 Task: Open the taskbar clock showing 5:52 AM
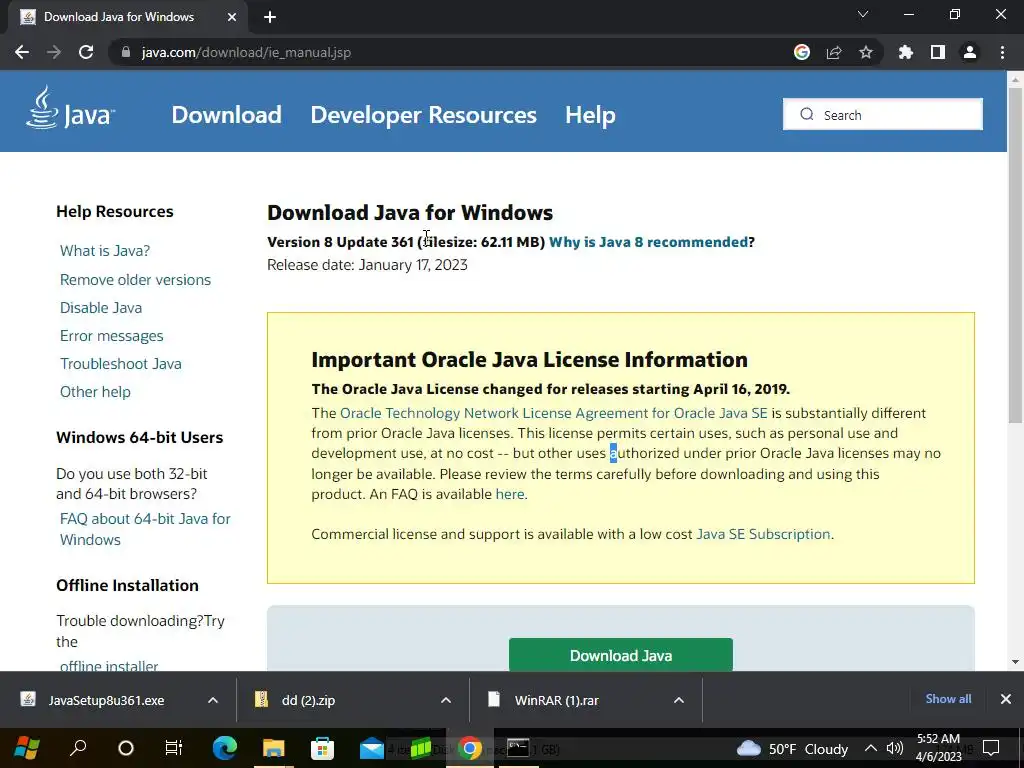pyautogui.click(x=938, y=748)
